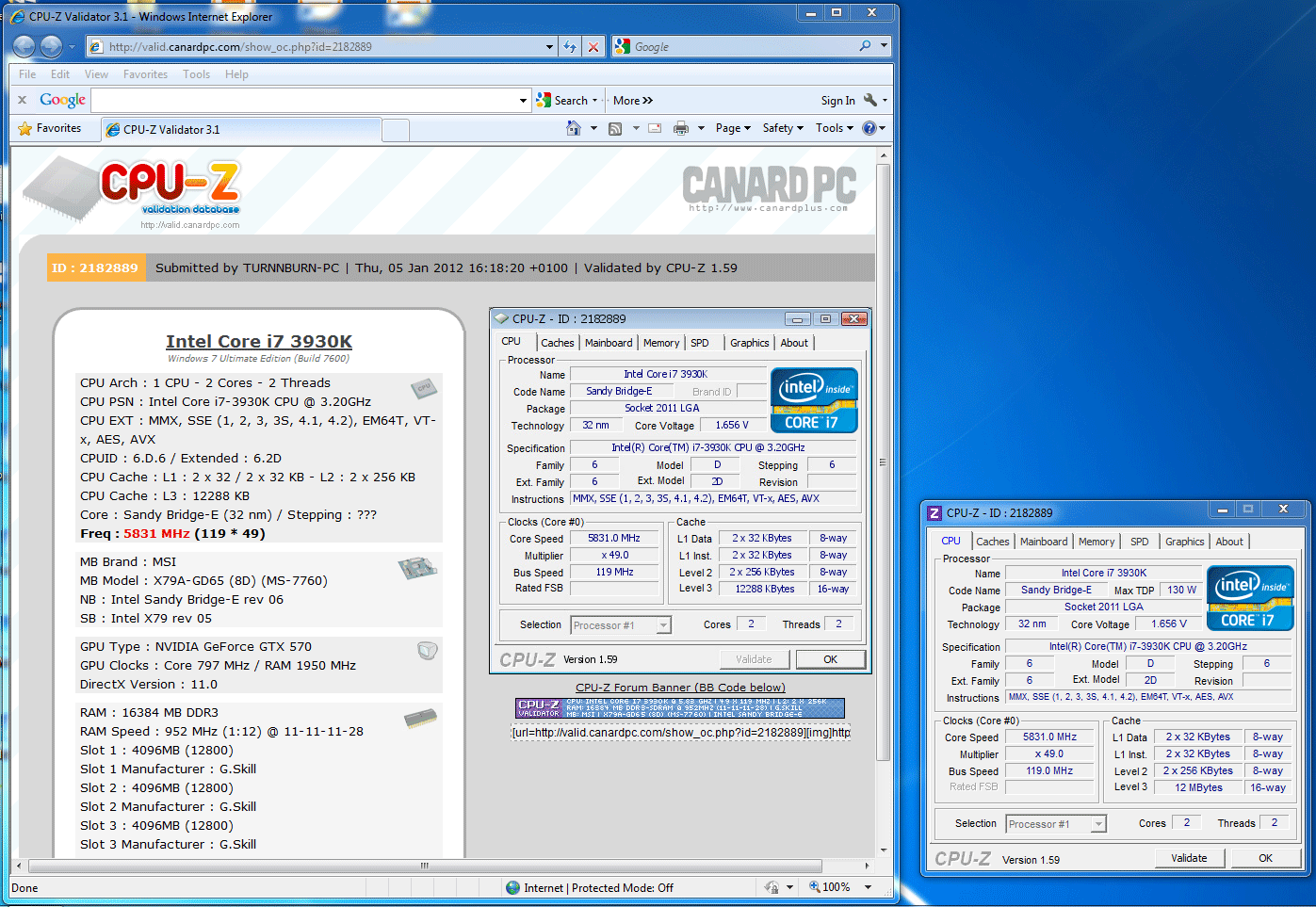Screen dimensions: 1316x907
Task: Open About tab in CPU-Z desktop window
Action: [x=1229, y=542]
